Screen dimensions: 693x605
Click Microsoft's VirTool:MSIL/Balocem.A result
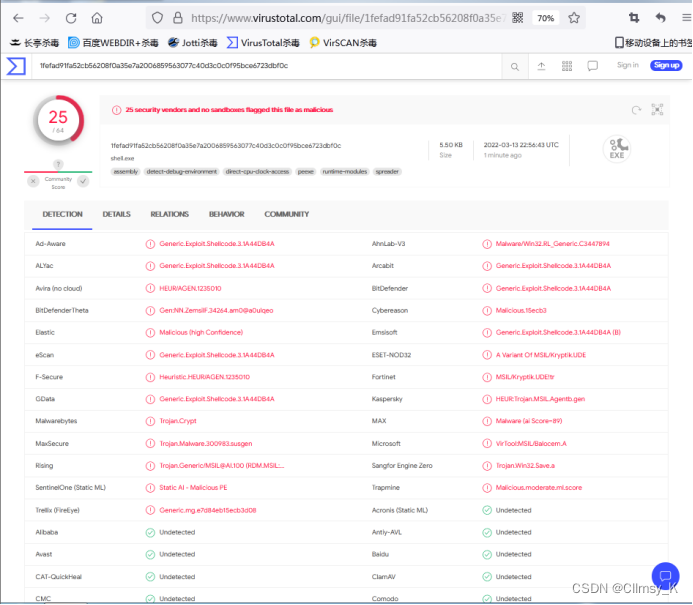531,443
